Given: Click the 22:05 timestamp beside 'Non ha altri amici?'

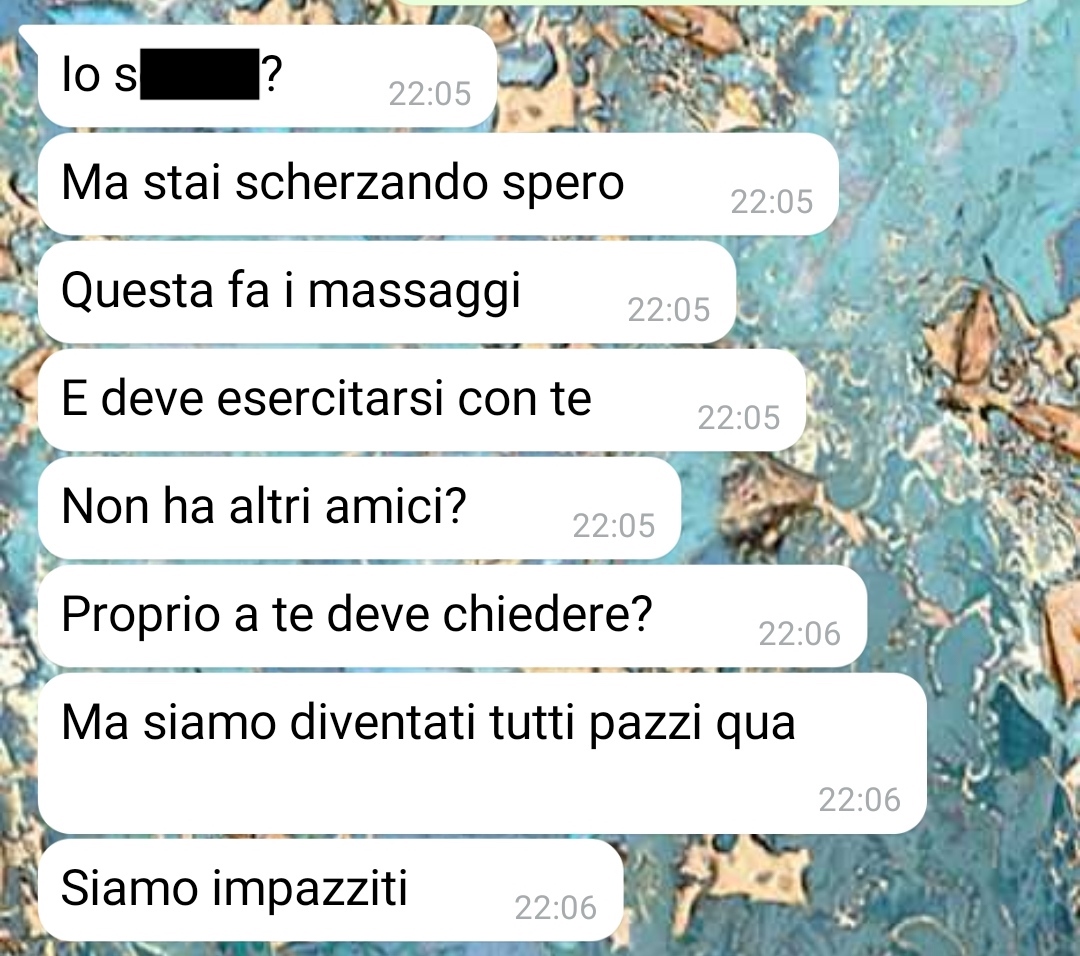Looking at the screenshot, I should click(614, 526).
